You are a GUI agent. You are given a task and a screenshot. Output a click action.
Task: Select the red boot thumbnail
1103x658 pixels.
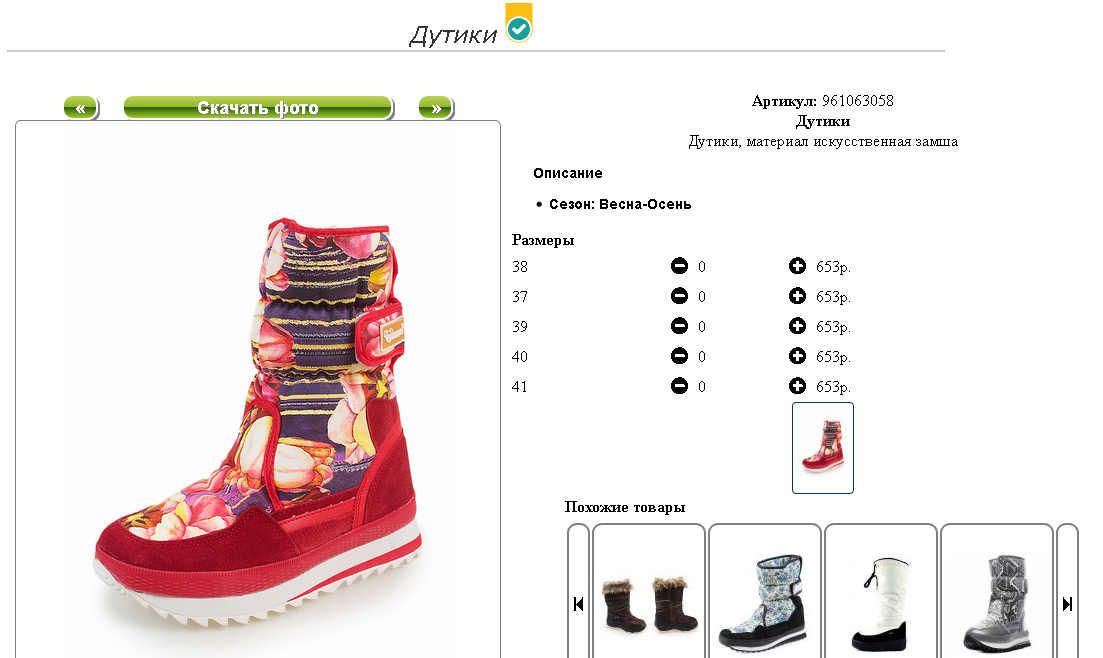point(822,448)
